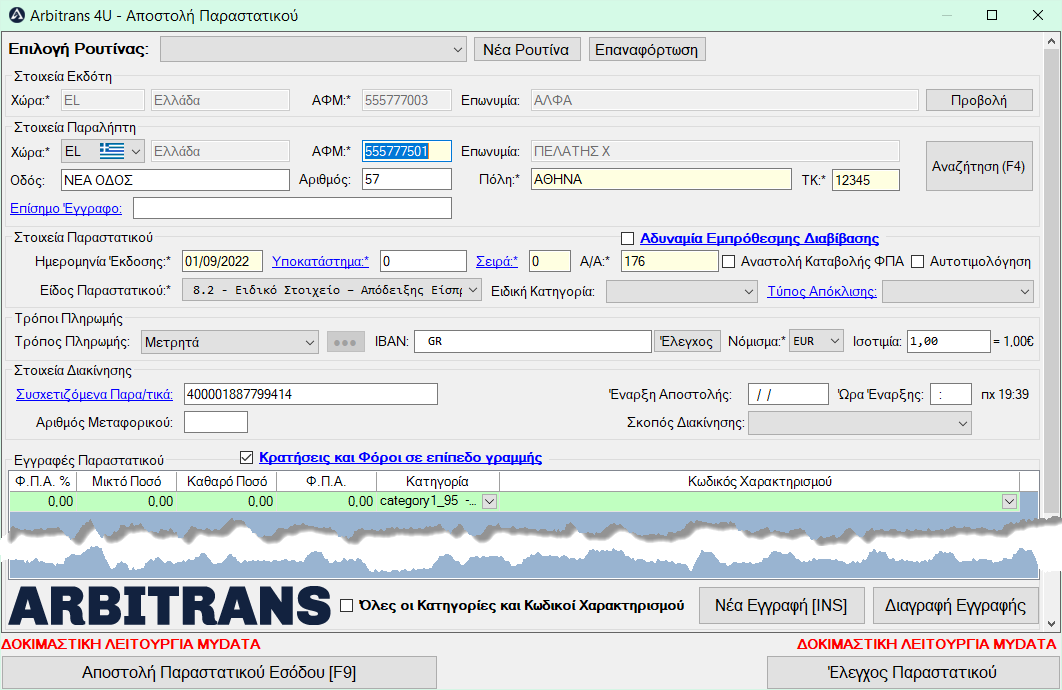
Task: Click the related documents field 400001887799414
Action: (x=311, y=394)
